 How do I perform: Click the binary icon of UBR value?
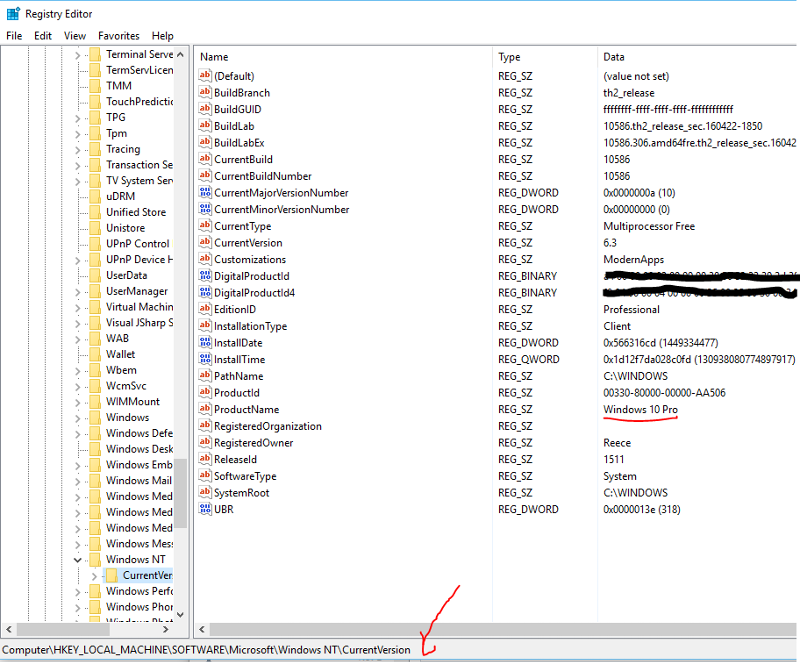pos(205,509)
